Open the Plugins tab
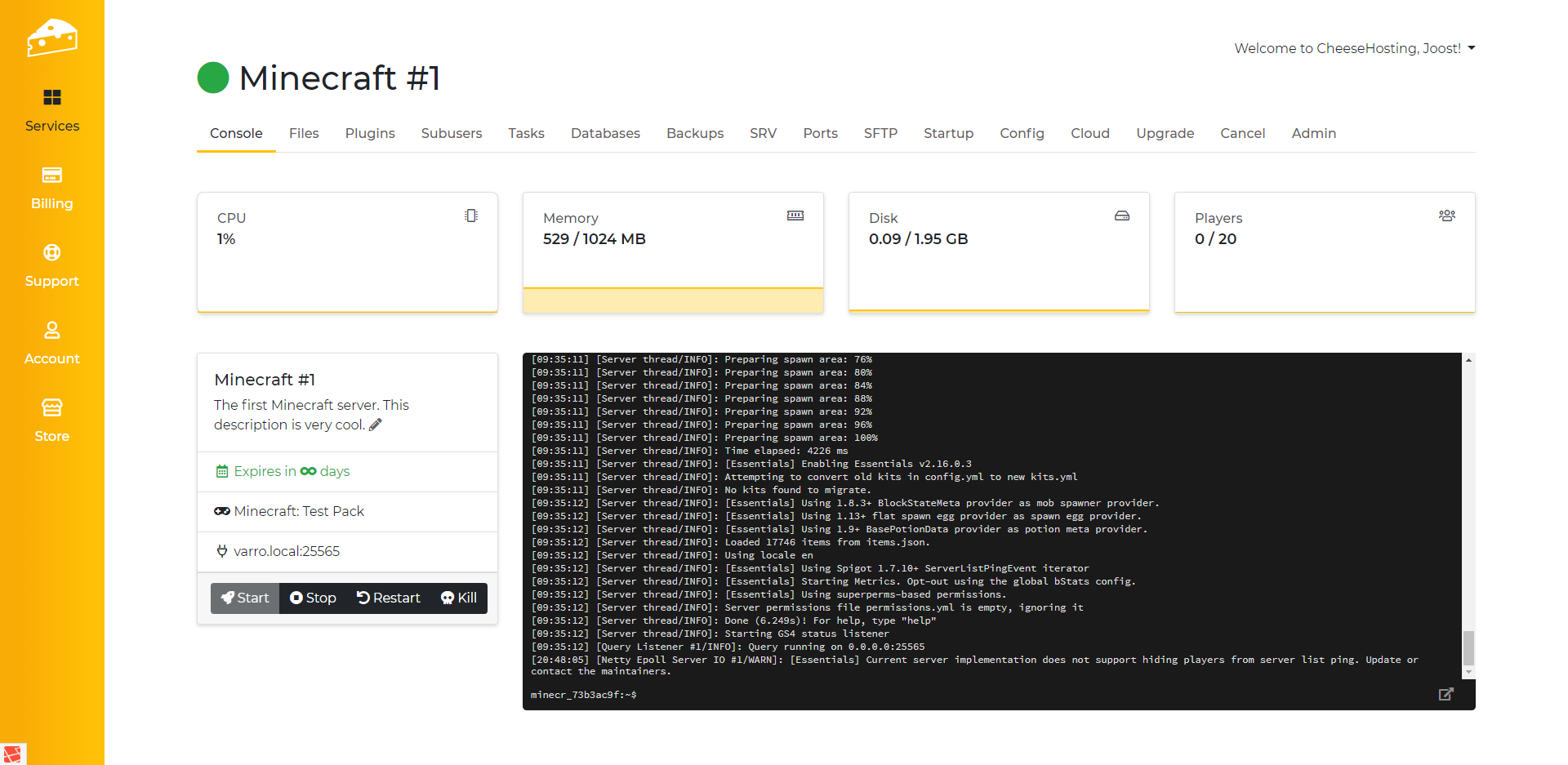 point(370,133)
